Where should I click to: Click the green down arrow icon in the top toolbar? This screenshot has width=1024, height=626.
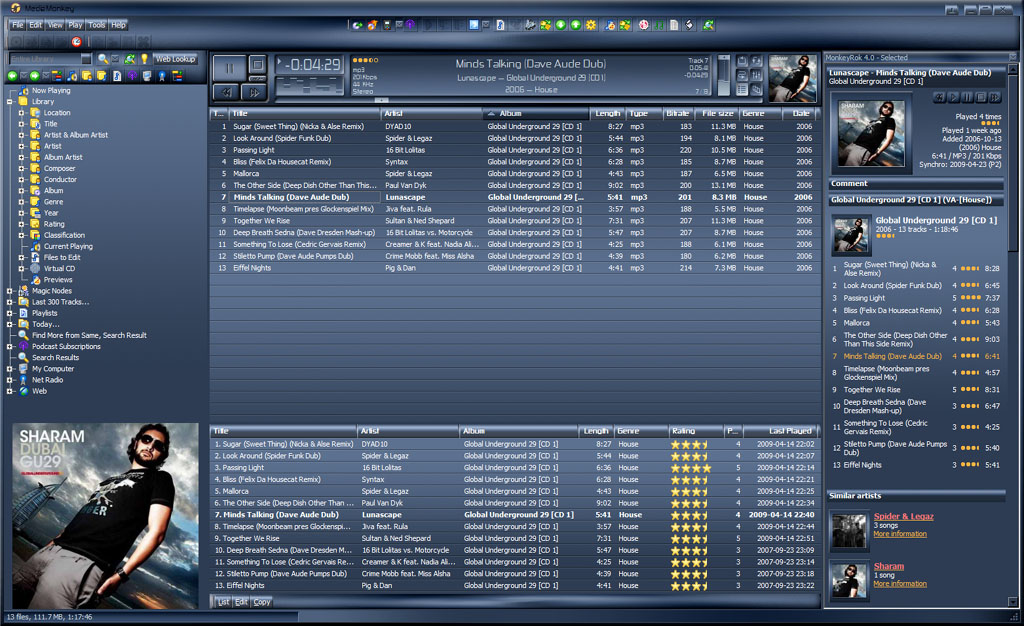560,25
